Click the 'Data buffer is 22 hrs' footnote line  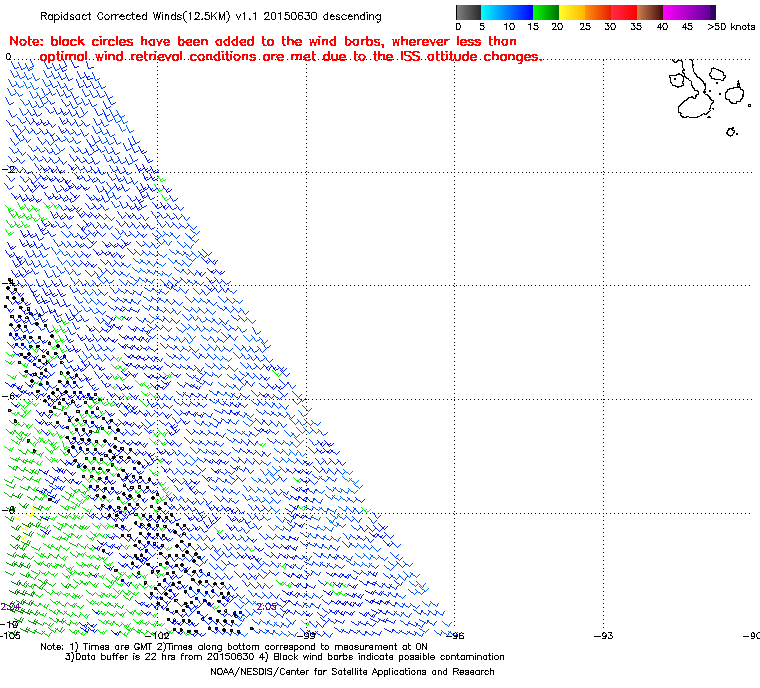[x=285, y=656]
